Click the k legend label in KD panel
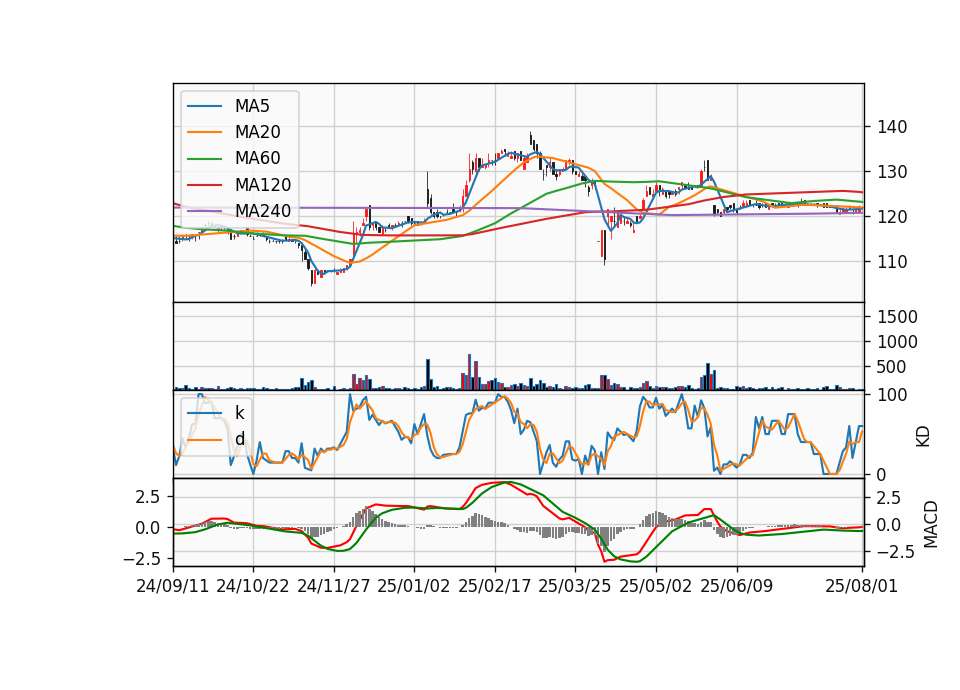This screenshot has width=960, height=690. pos(239,413)
